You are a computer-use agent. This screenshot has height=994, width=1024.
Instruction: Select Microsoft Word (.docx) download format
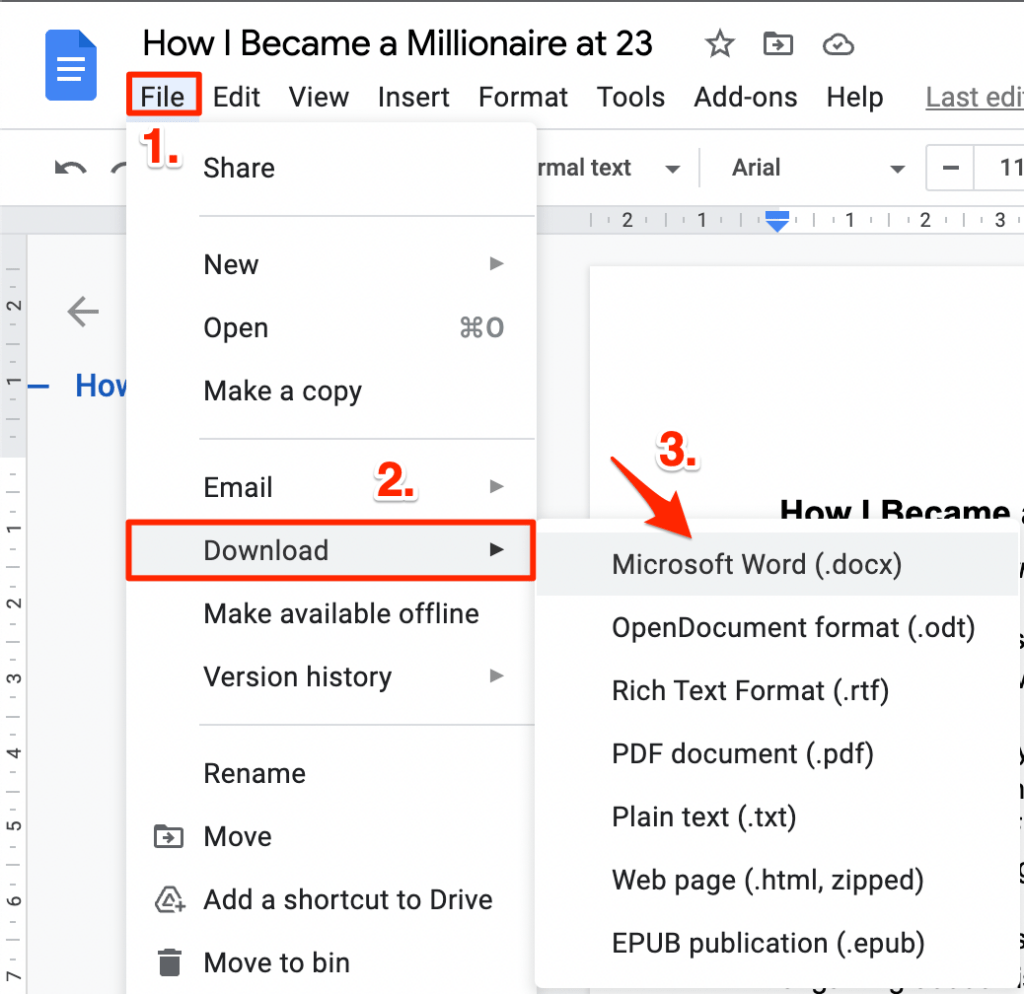click(756, 564)
